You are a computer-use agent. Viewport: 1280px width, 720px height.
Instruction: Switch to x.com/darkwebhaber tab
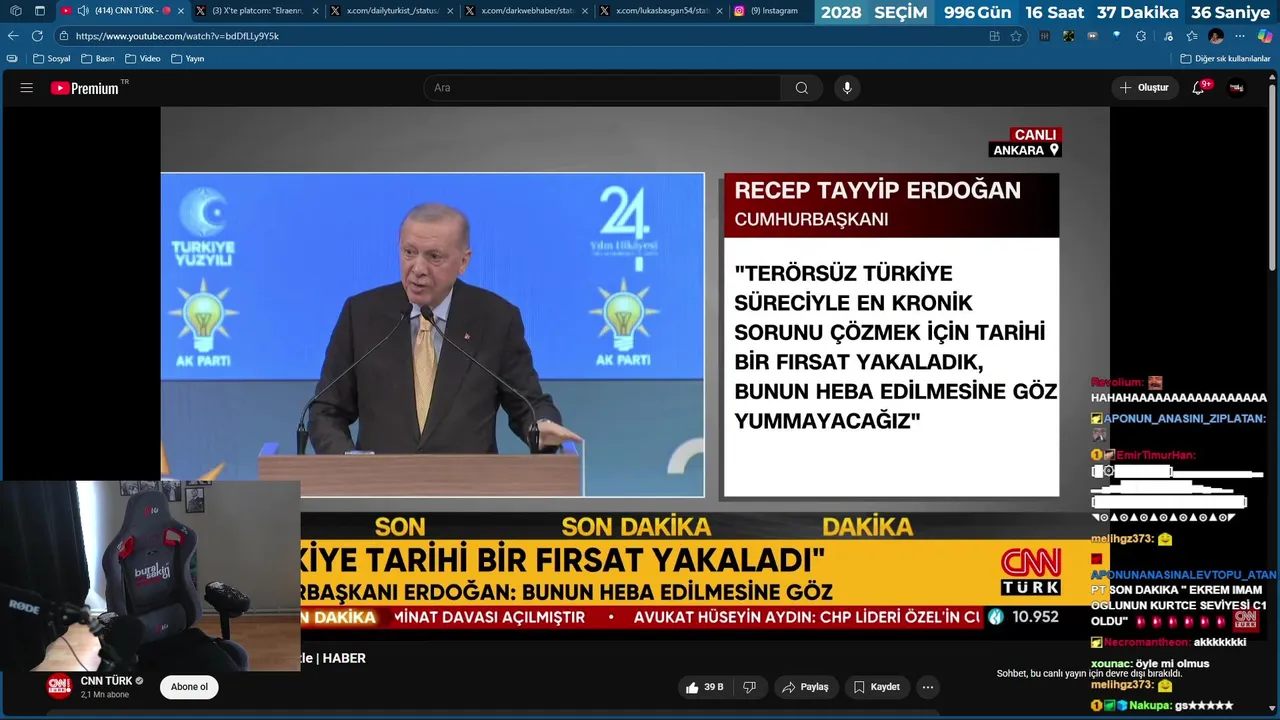click(x=527, y=11)
